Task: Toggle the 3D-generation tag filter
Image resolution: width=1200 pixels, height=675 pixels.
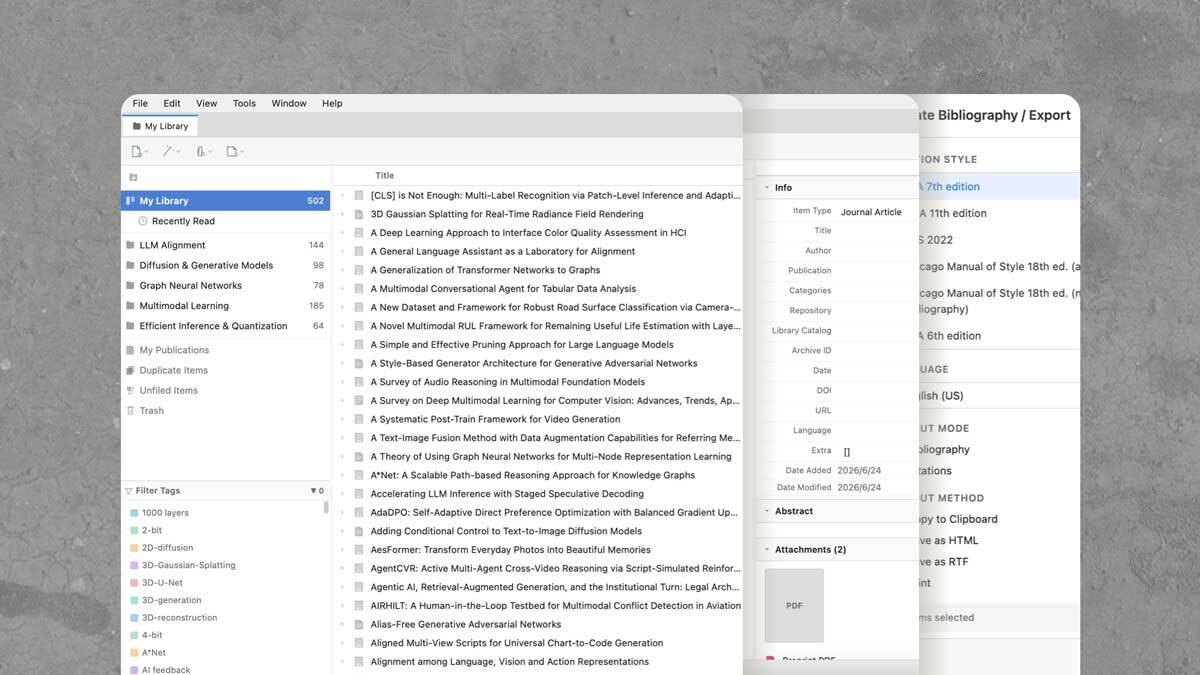Action: (165, 600)
